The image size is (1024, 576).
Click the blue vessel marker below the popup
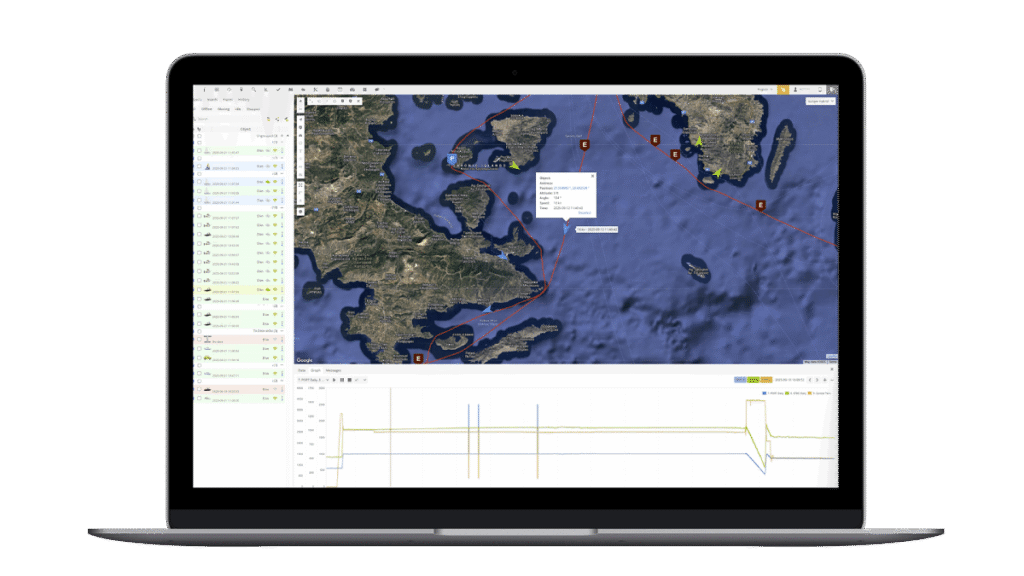coord(566,228)
